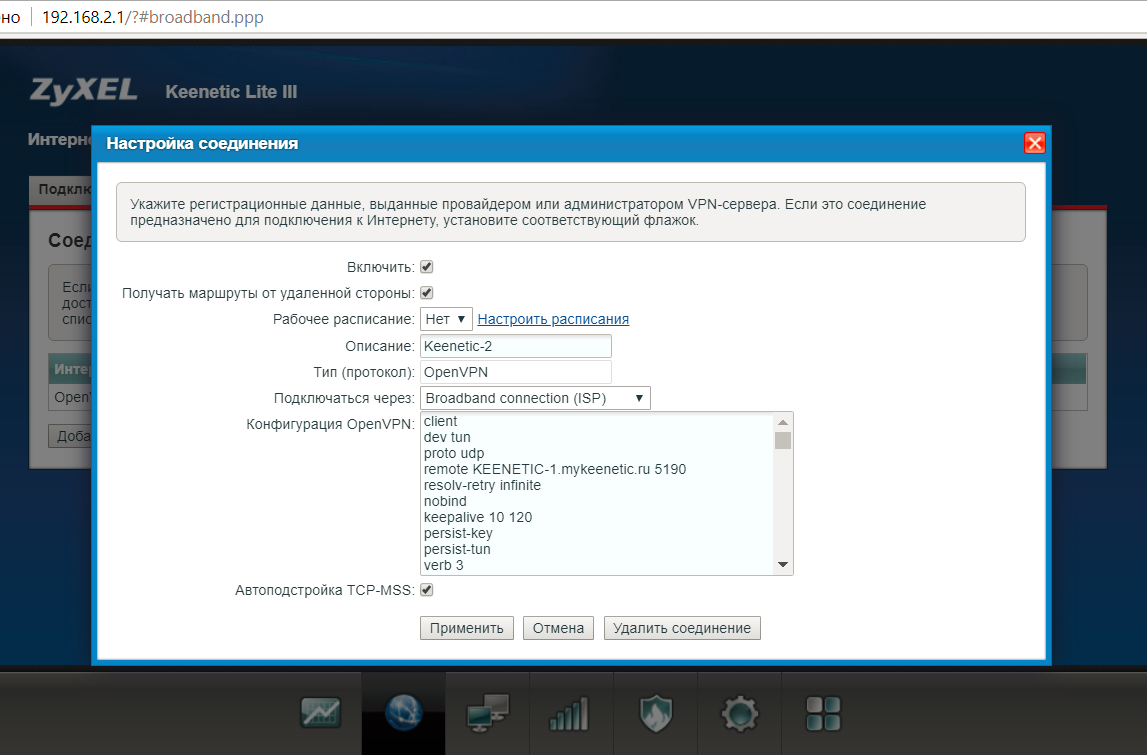Click 'Удалить соединение' button

(x=682, y=628)
